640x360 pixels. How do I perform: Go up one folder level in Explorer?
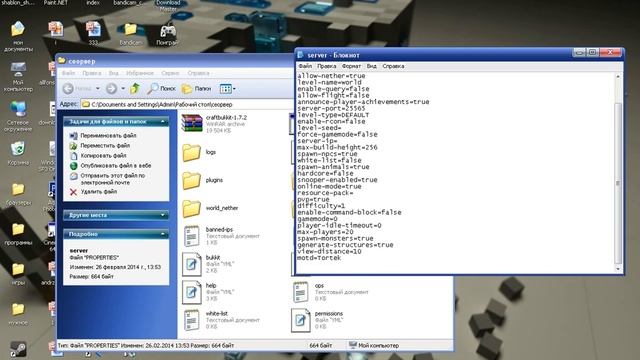pos(135,88)
